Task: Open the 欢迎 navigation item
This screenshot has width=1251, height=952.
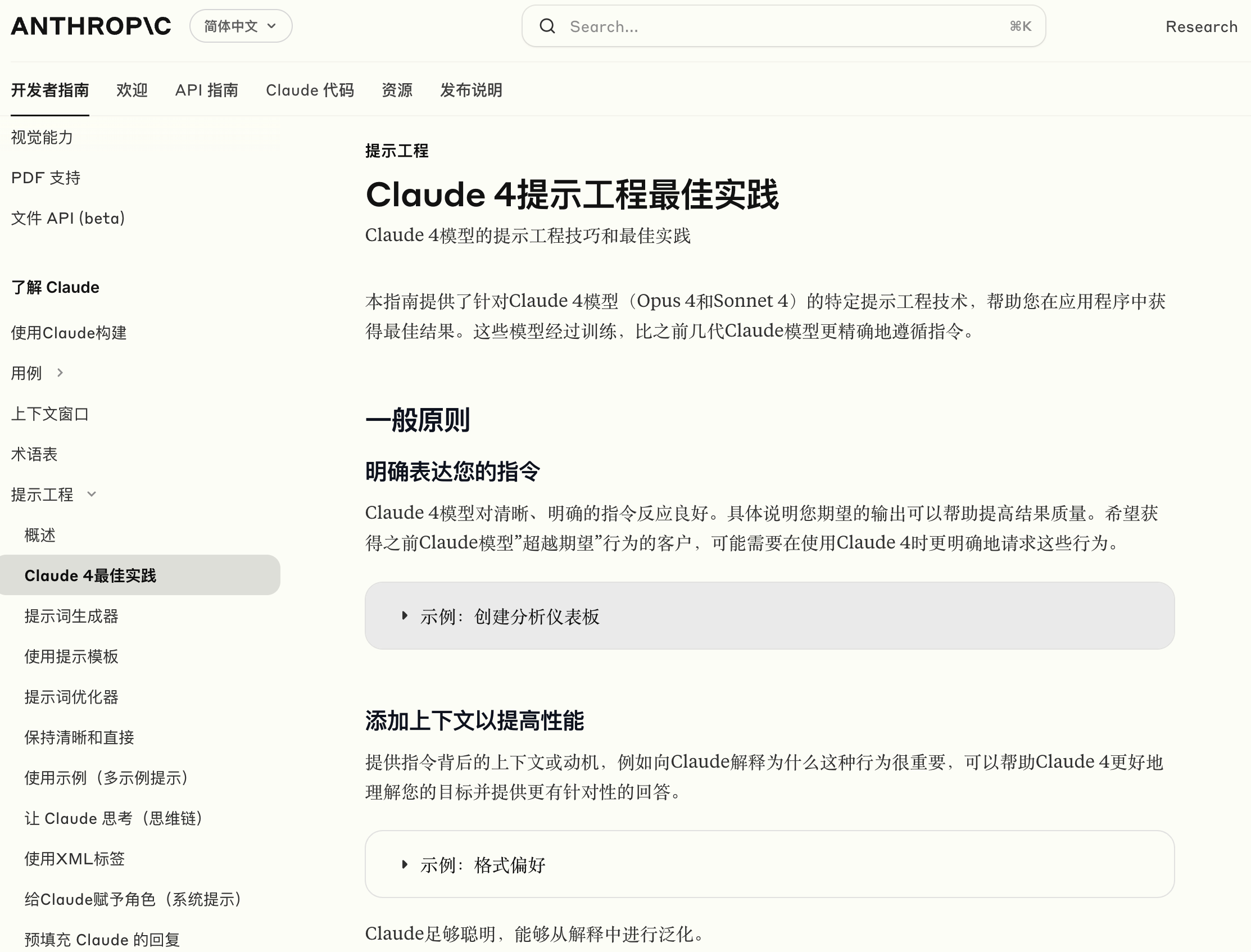Action: [132, 90]
